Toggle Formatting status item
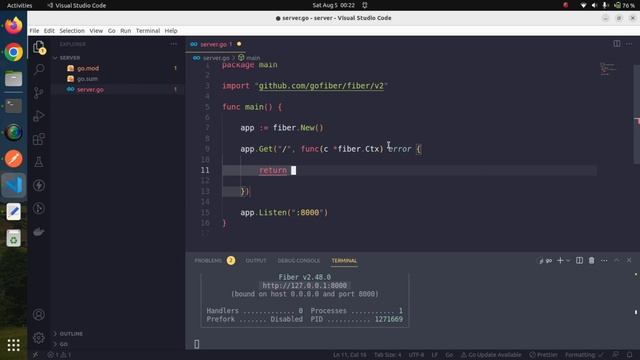 pos(583,355)
